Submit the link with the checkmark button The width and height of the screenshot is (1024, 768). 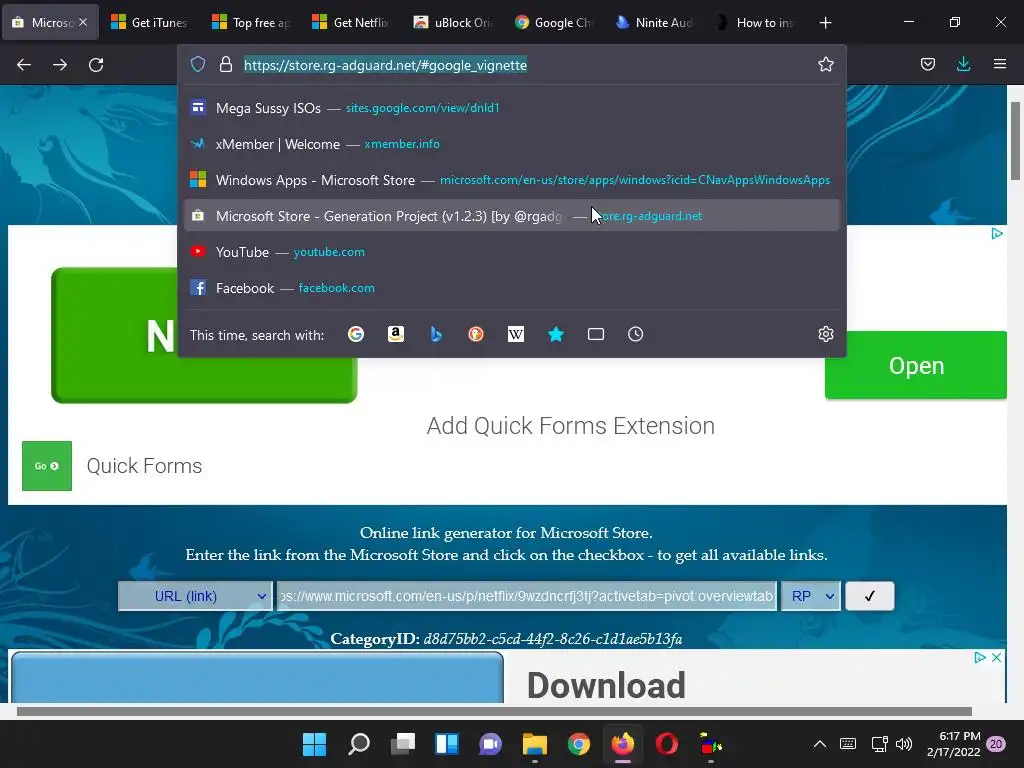869,596
